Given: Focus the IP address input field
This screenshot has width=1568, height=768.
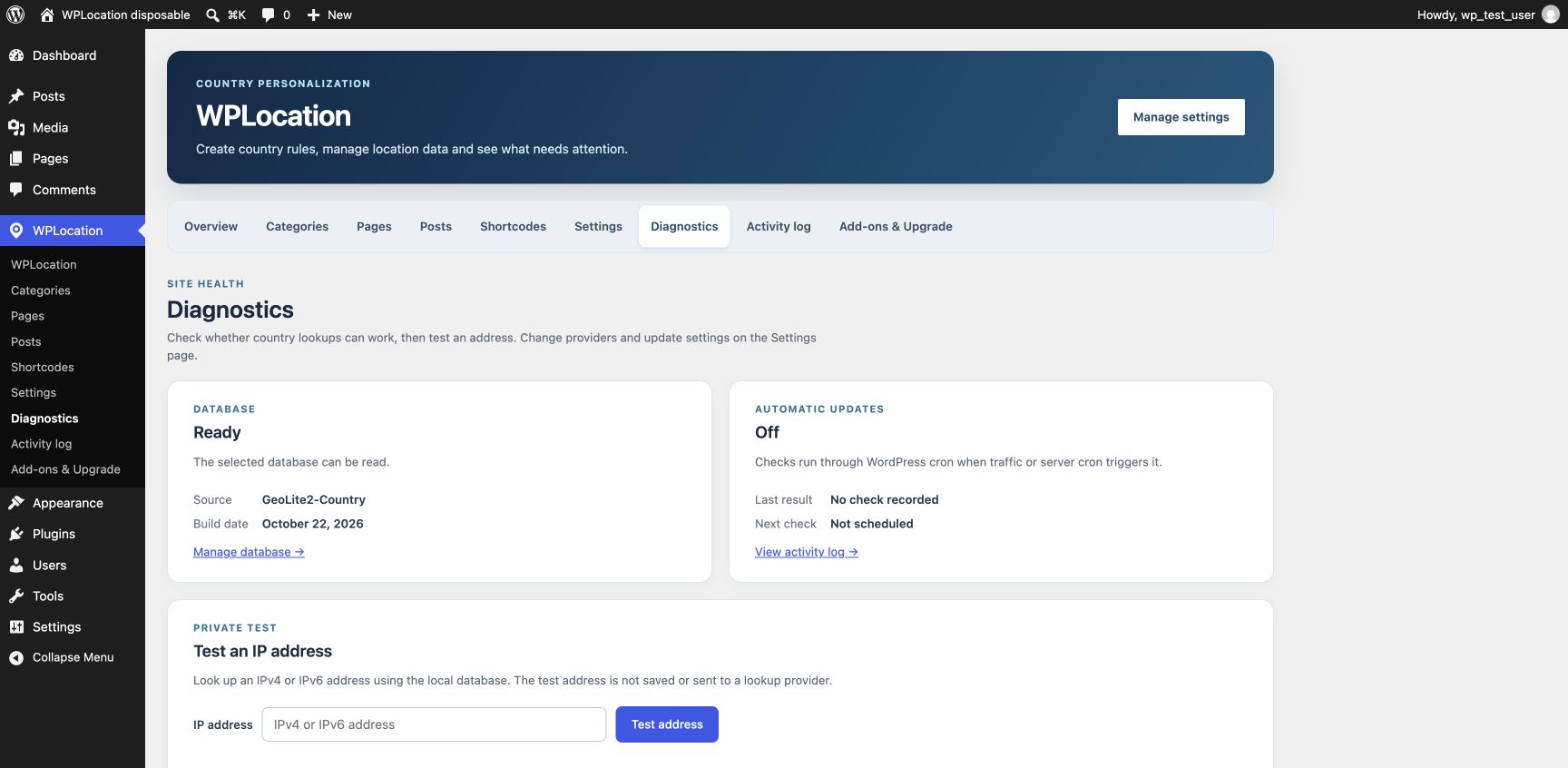Looking at the screenshot, I should (x=434, y=724).
